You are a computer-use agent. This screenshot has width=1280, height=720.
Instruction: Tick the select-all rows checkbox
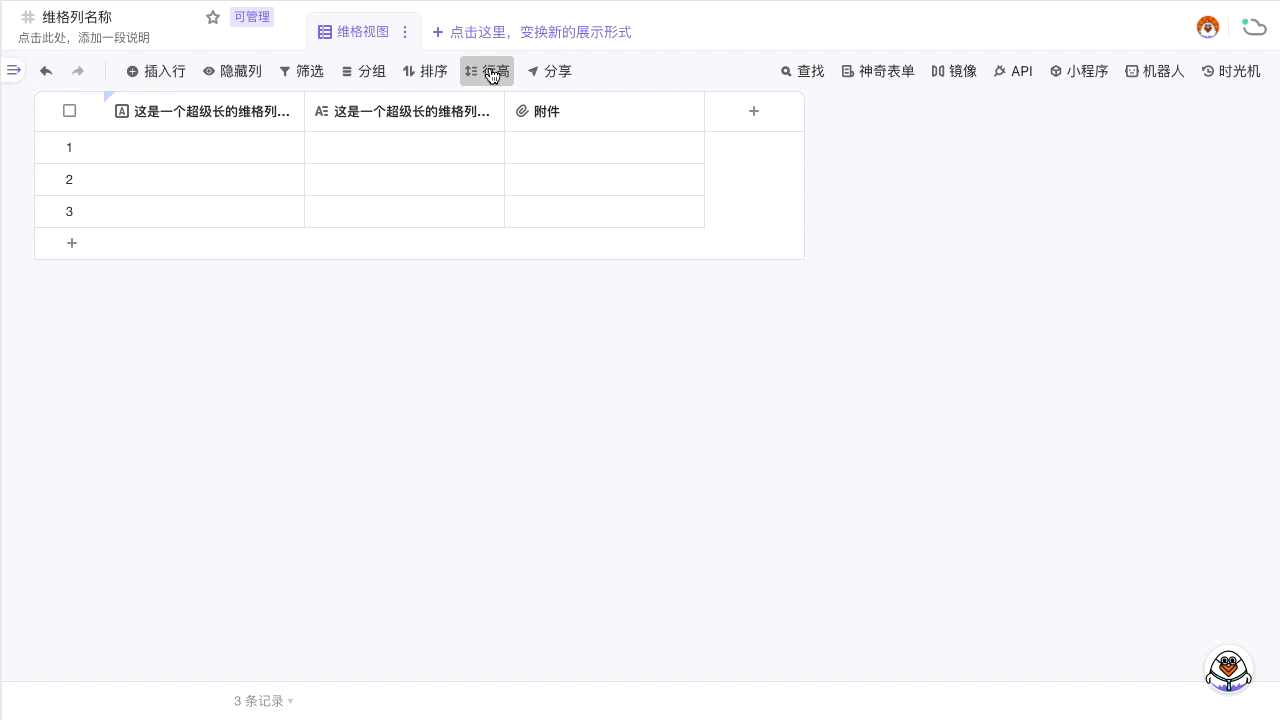[69, 111]
